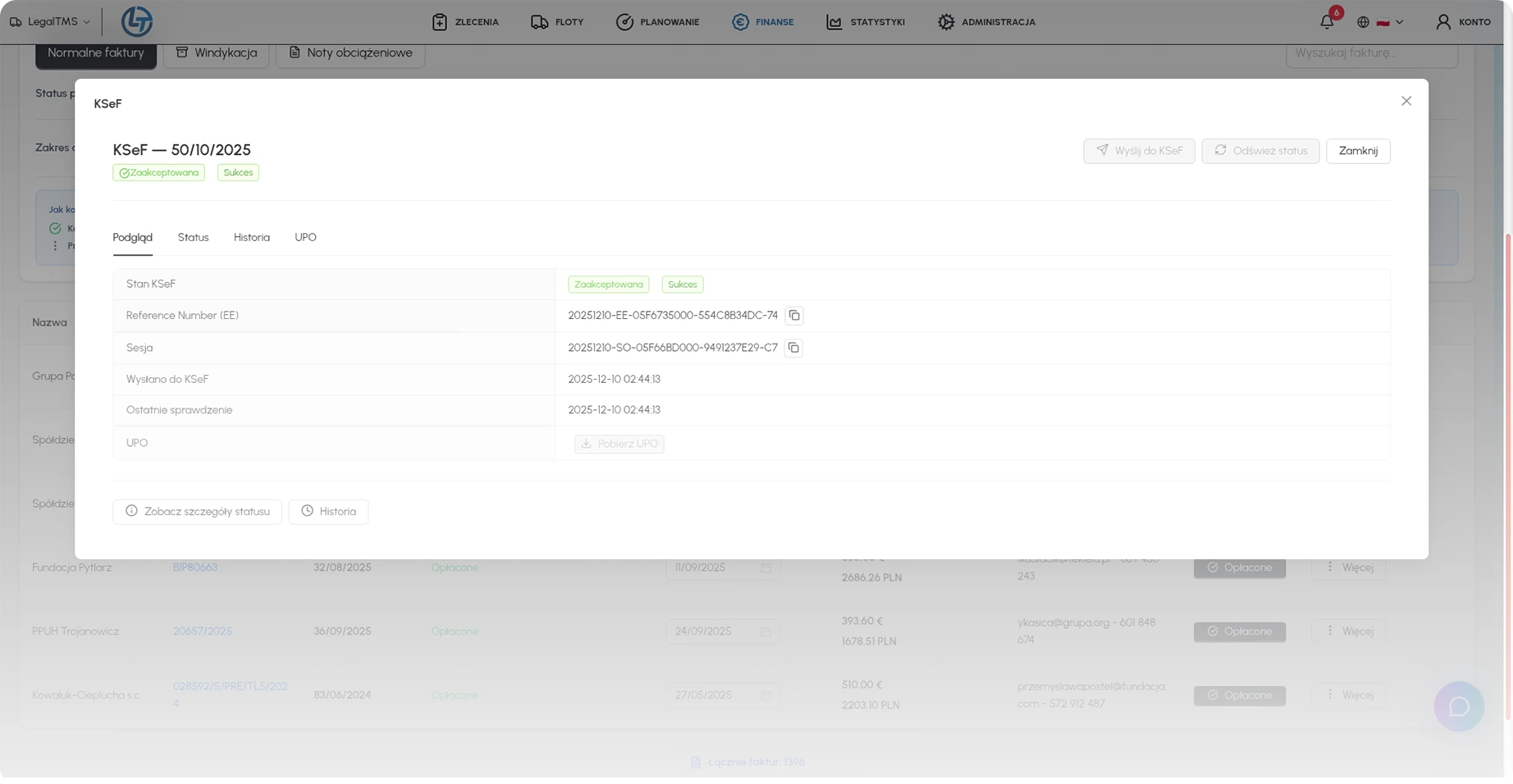Close the KSeF dialog with X icon
1513x784 pixels.
point(1406,101)
